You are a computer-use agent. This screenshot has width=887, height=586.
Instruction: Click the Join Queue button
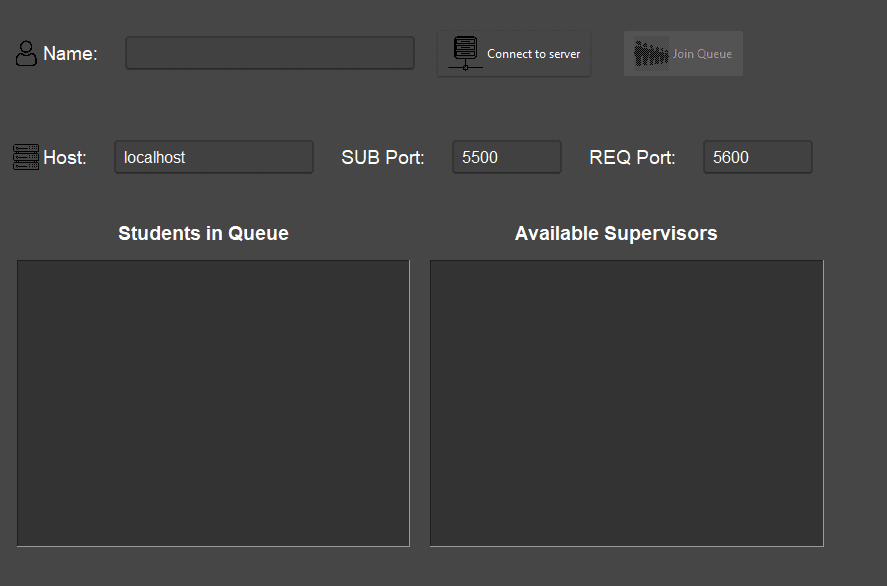click(x=683, y=53)
